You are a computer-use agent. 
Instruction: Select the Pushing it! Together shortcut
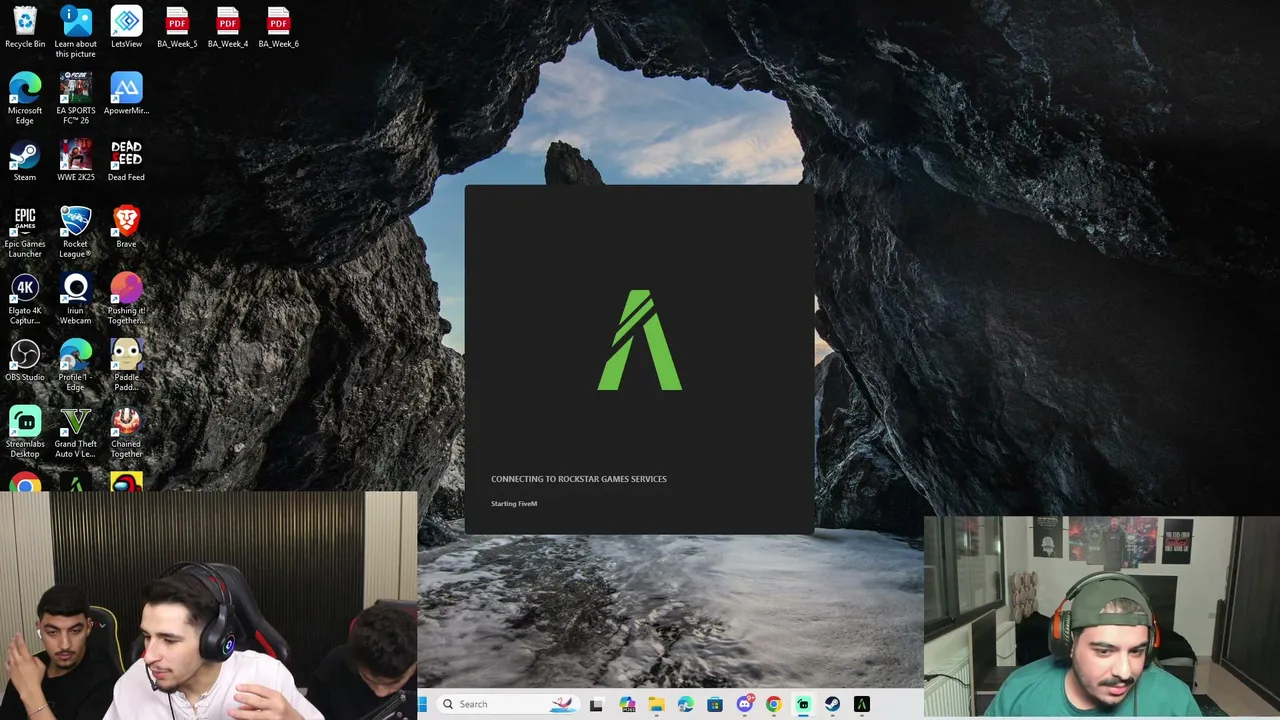click(x=126, y=299)
